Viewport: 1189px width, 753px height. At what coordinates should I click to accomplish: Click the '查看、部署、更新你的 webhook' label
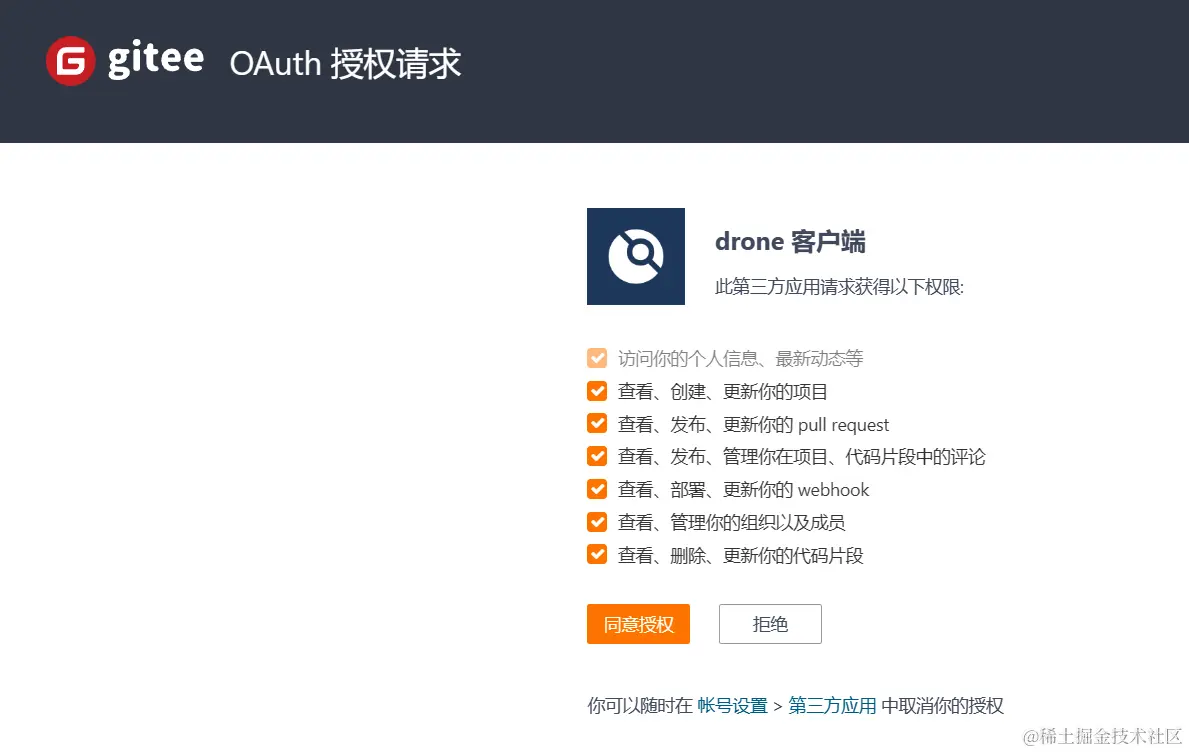point(743,490)
